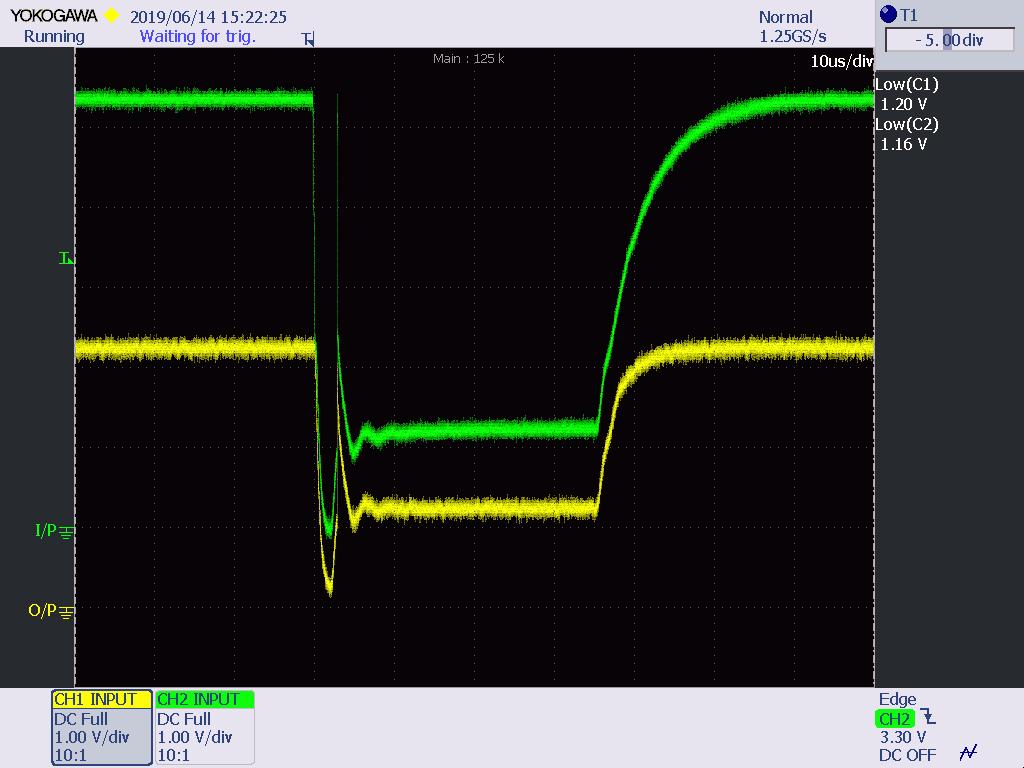
Task: Click the Low(C2) measurement label
Action: coord(906,124)
